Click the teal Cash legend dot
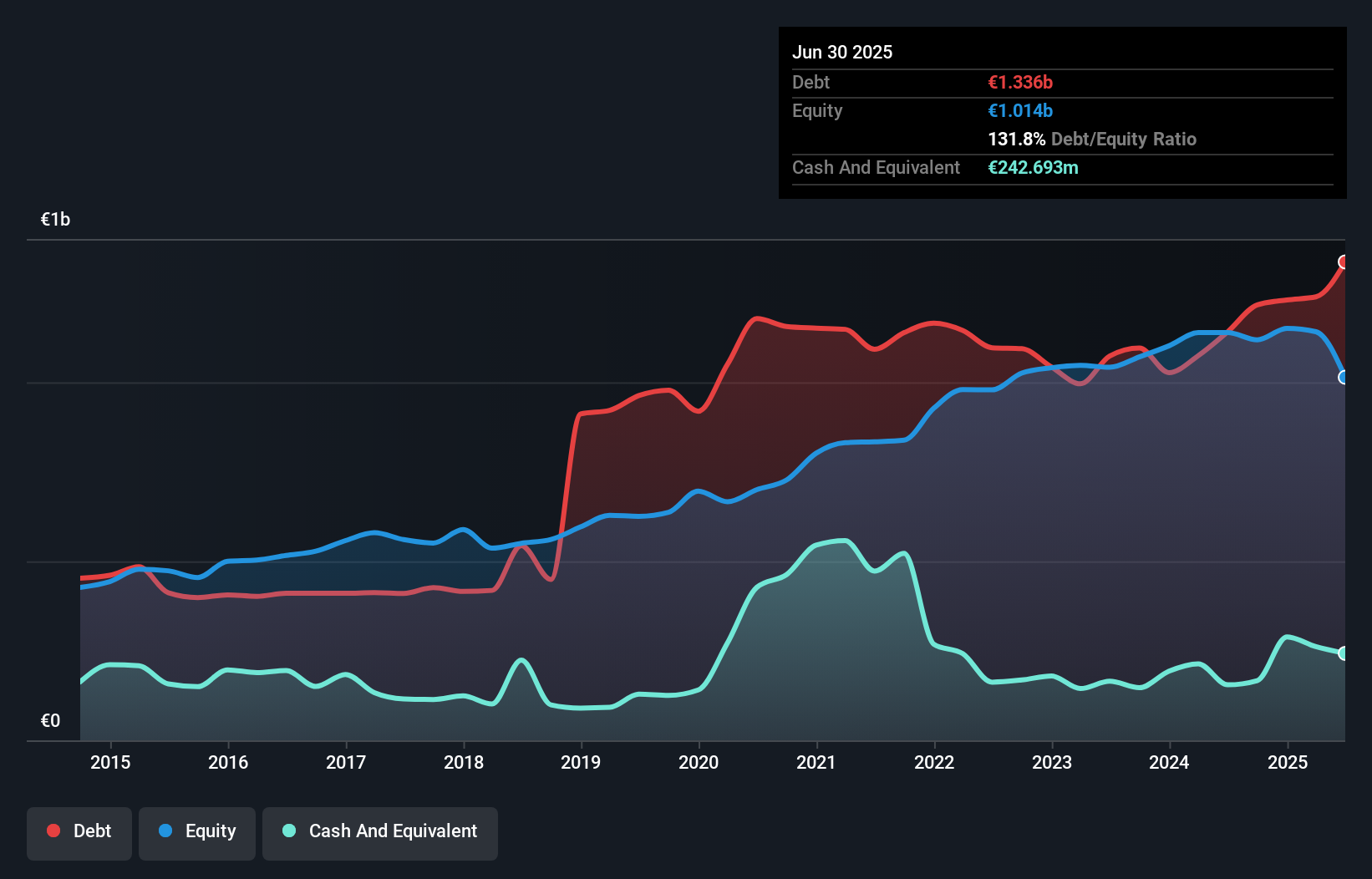The width and height of the screenshot is (1372, 879). [x=289, y=831]
